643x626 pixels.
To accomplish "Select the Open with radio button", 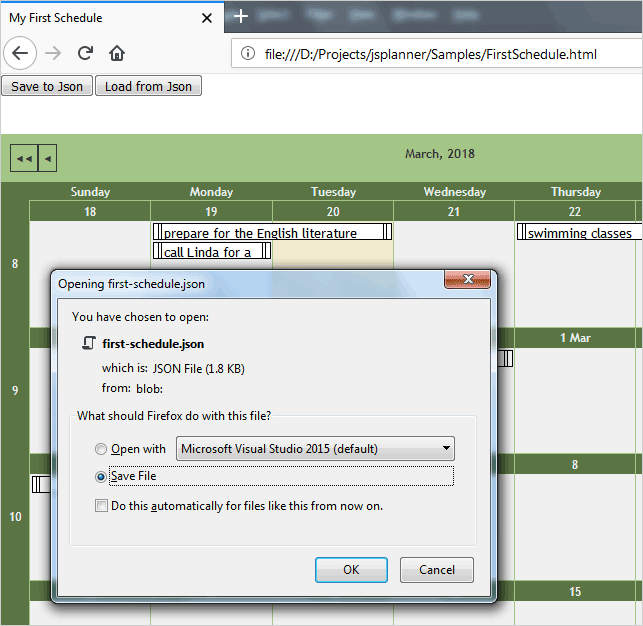I will pyautogui.click(x=100, y=449).
